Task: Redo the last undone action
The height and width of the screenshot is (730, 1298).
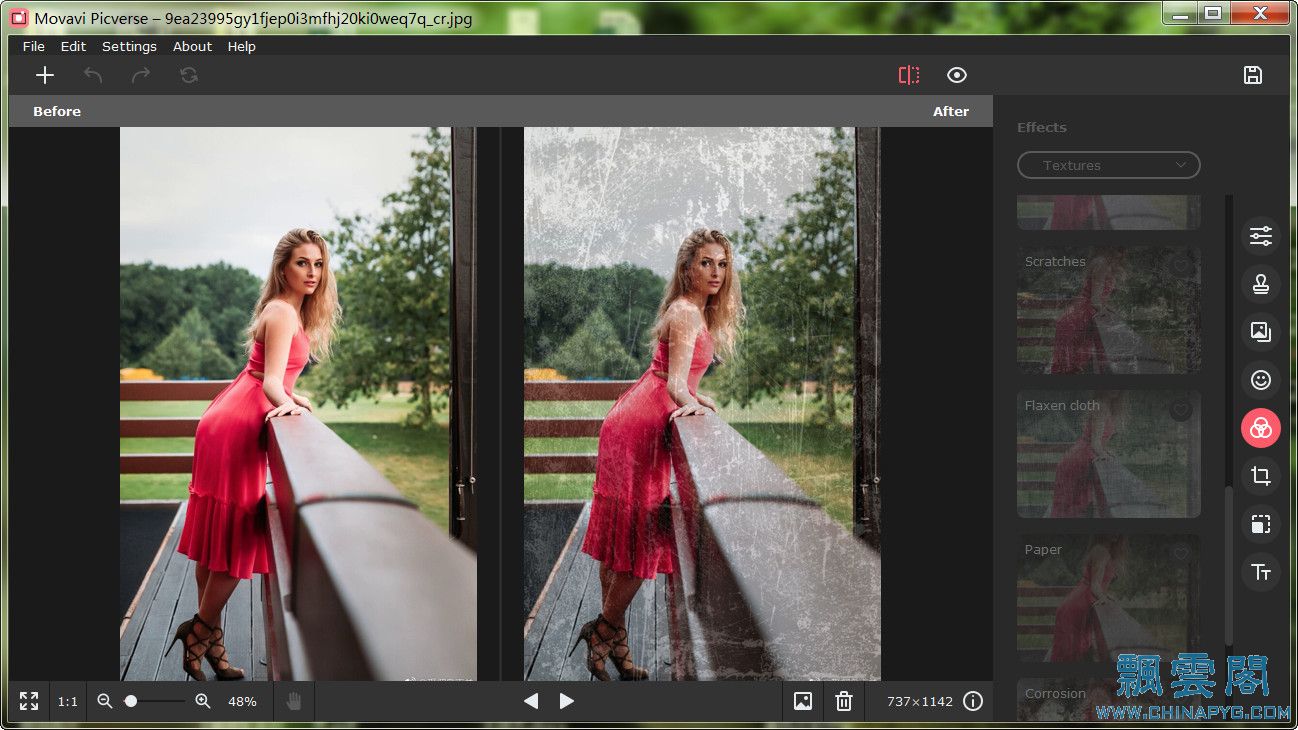Action: 141,75
